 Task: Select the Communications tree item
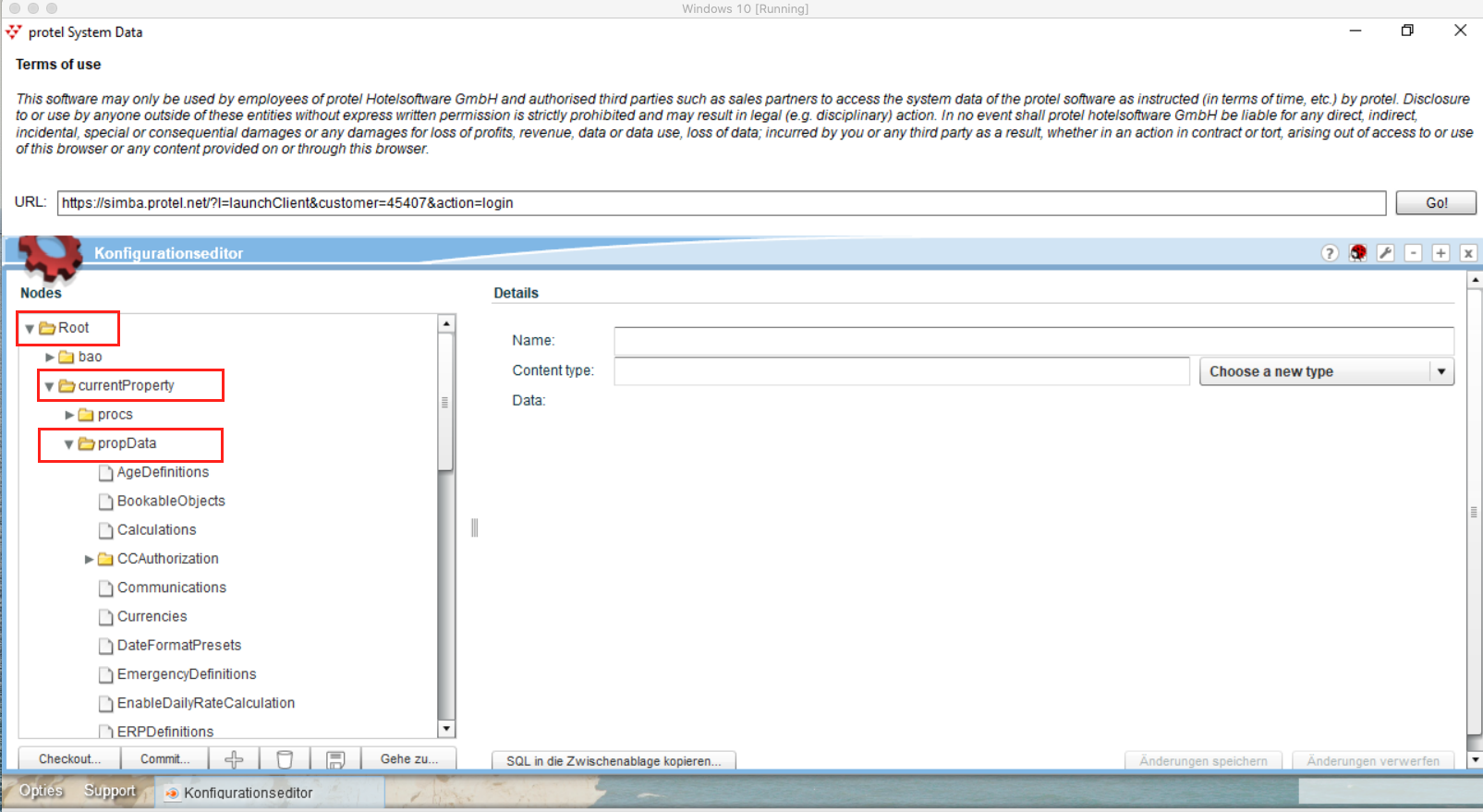171,588
